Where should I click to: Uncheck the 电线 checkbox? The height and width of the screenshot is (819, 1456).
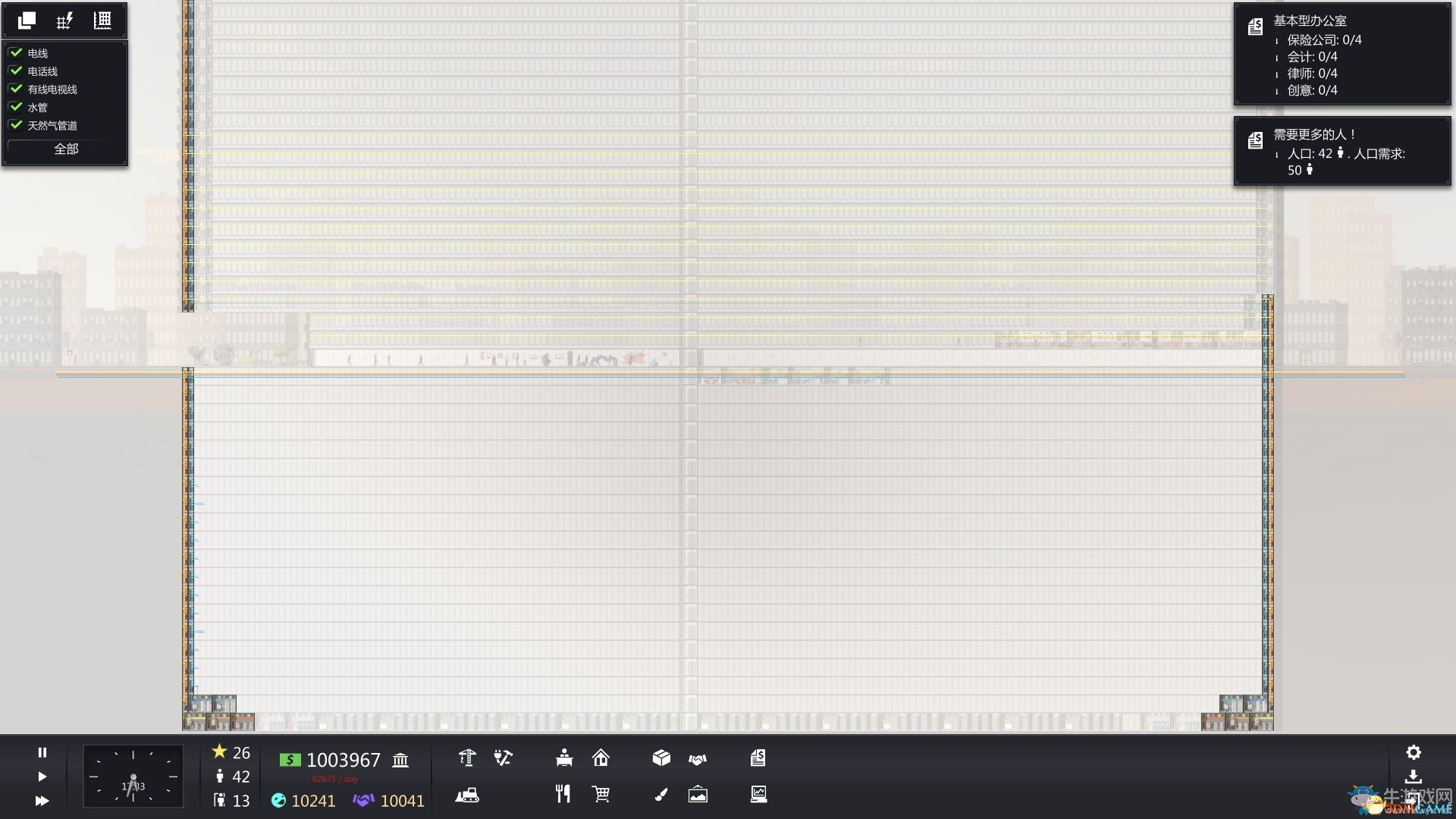click(x=16, y=52)
